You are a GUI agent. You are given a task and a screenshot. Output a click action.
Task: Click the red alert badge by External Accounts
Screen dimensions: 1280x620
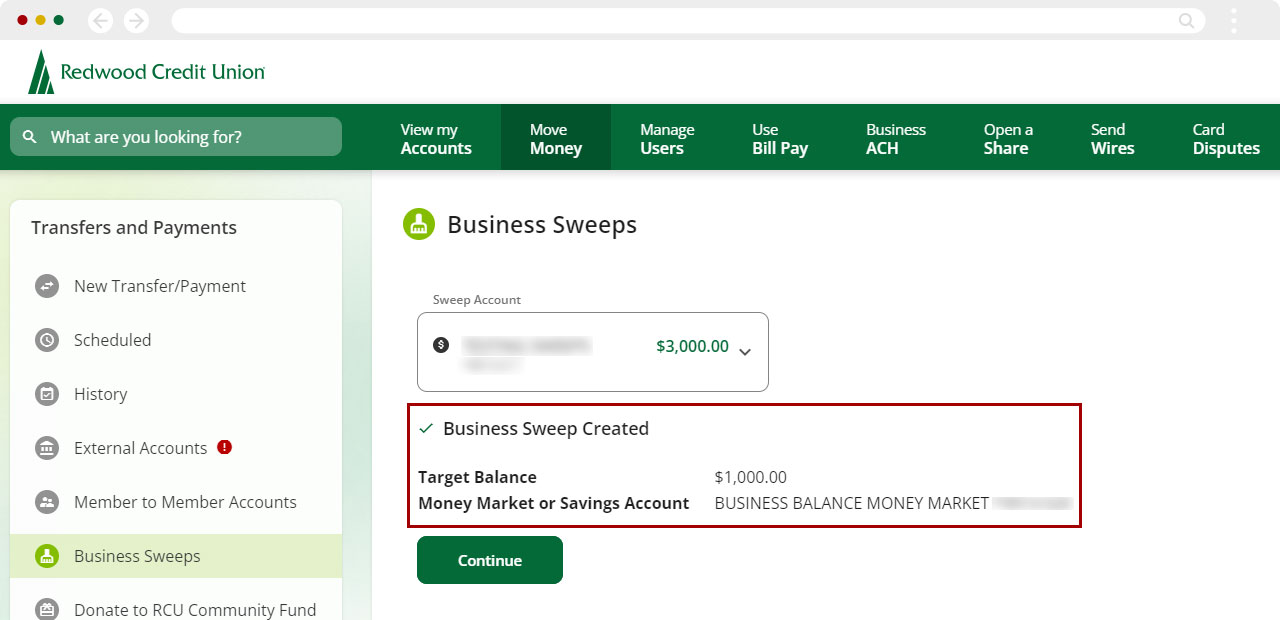(x=225, y=447)
